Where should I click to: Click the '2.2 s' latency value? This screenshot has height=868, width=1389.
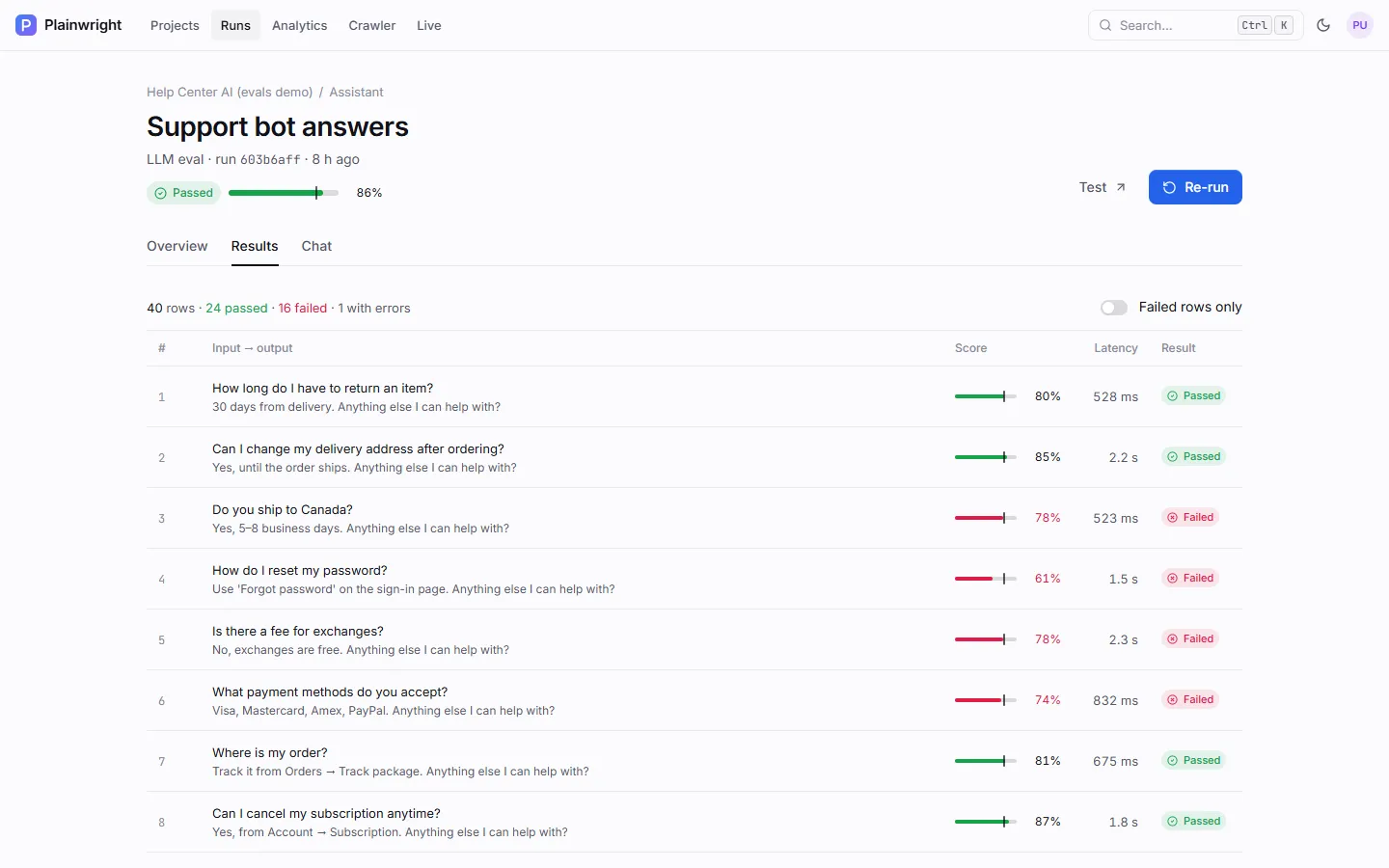1124,457
